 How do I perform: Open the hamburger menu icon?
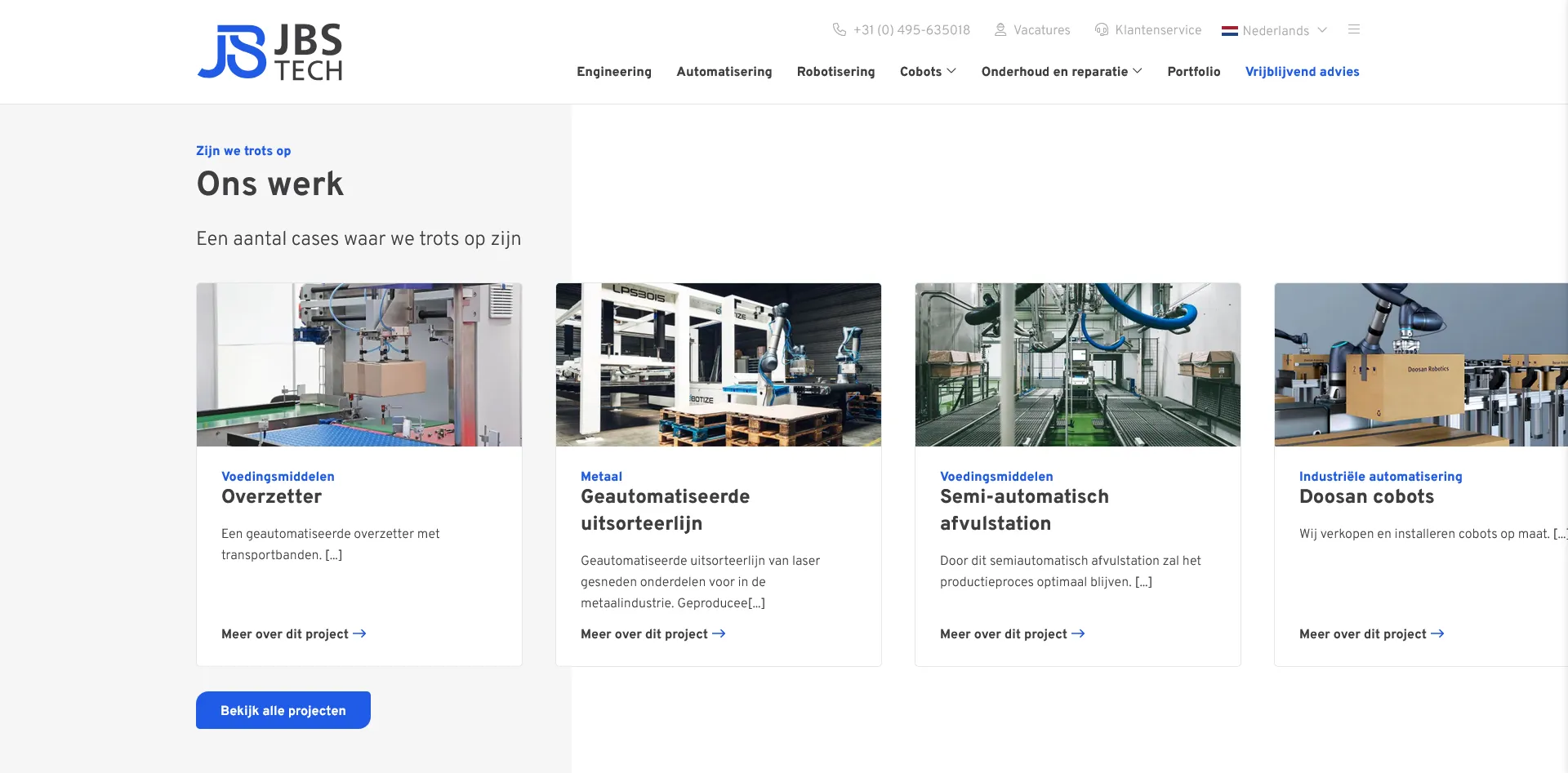coord(1353,29)
